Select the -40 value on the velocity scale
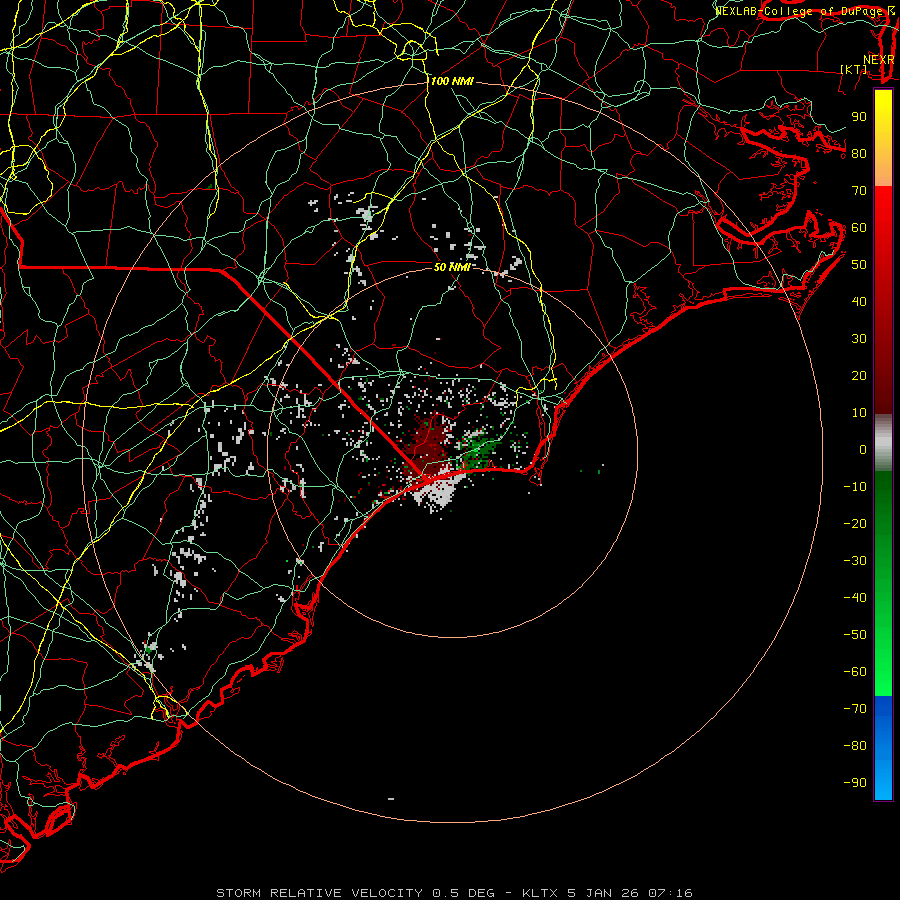The width and height of the screenshot is (900, 900). coord(855,598)
